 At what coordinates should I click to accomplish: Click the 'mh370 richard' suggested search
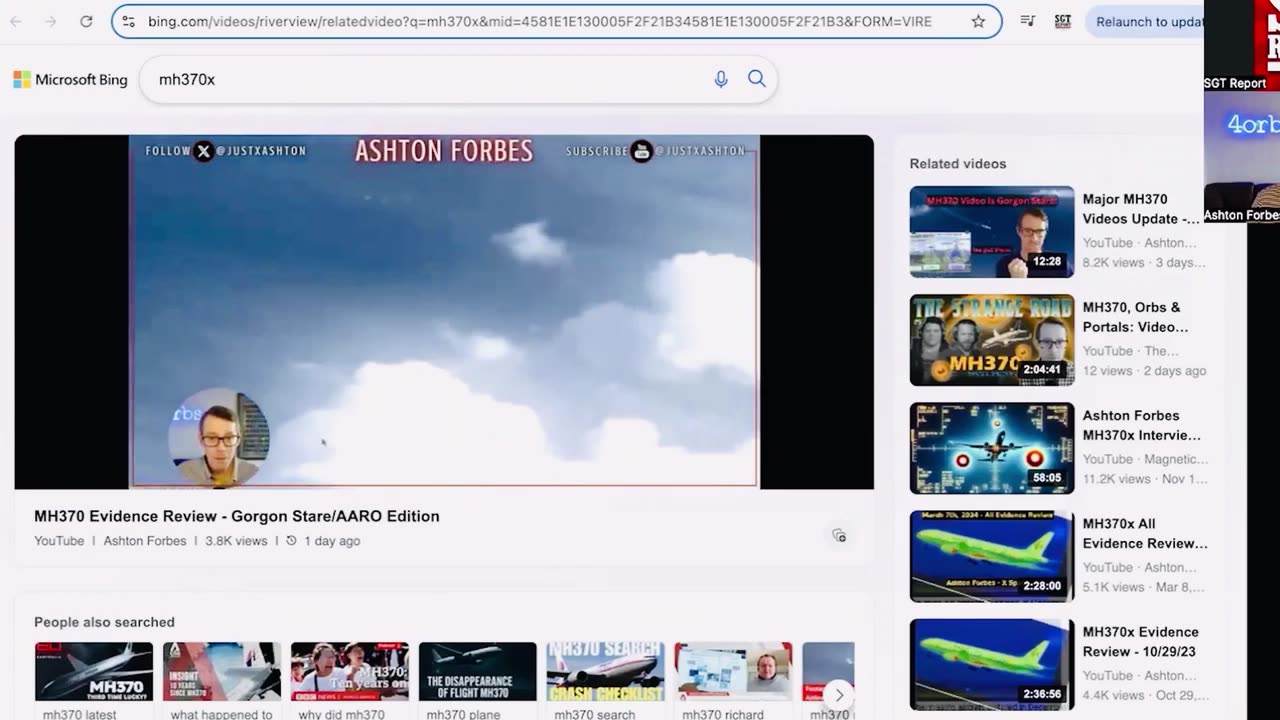(734, 681)
